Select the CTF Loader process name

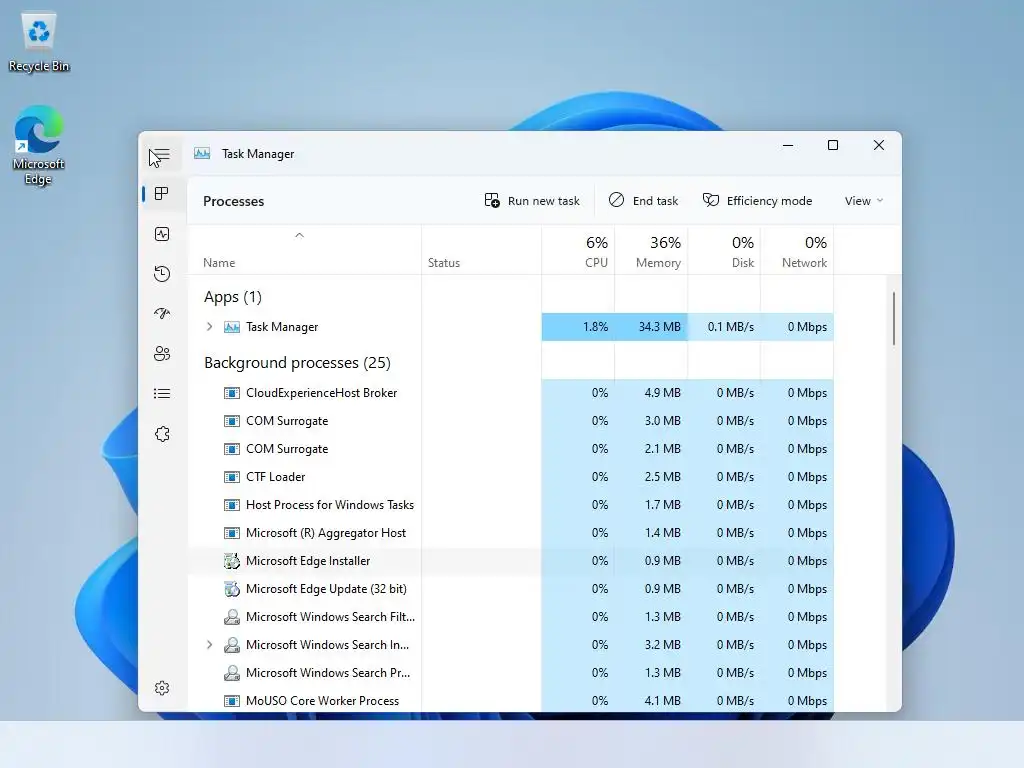click(x=276, y=477)
